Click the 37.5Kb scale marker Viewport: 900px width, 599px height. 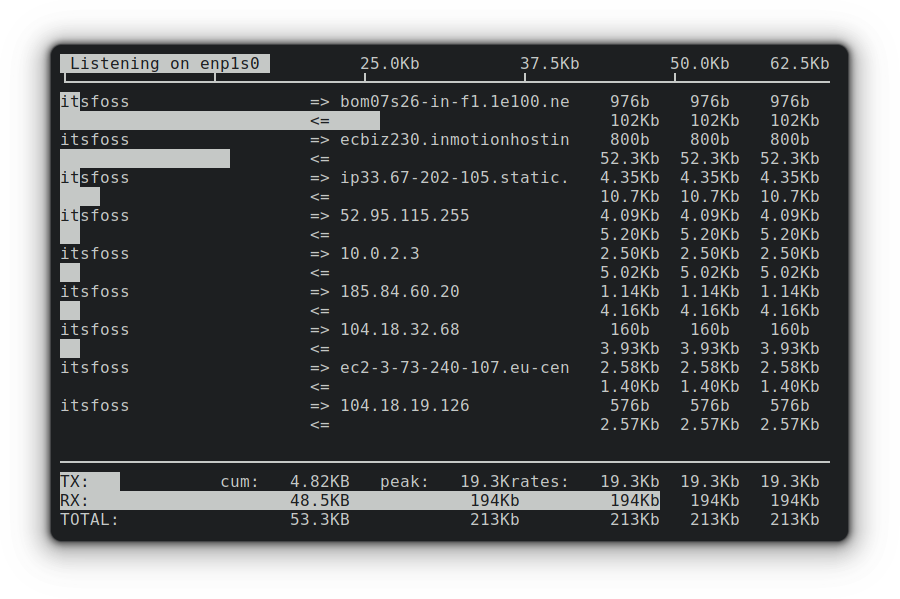tap(549, 63)
